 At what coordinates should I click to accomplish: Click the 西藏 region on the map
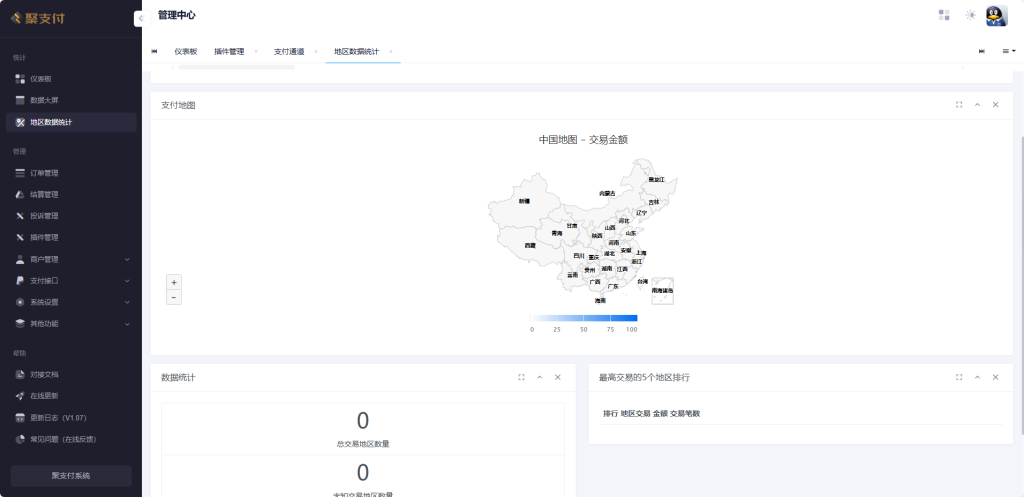click(x=529, y=246)
